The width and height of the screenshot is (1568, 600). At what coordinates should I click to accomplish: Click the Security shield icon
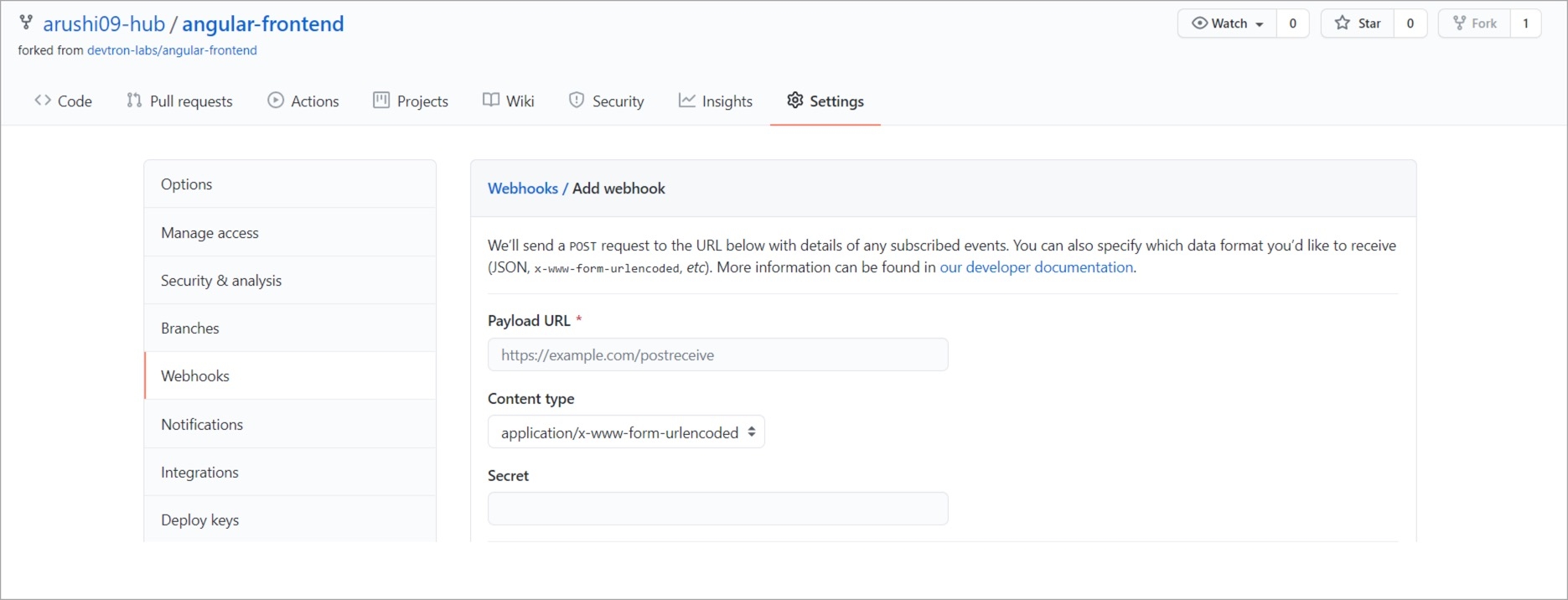[577, 101]
